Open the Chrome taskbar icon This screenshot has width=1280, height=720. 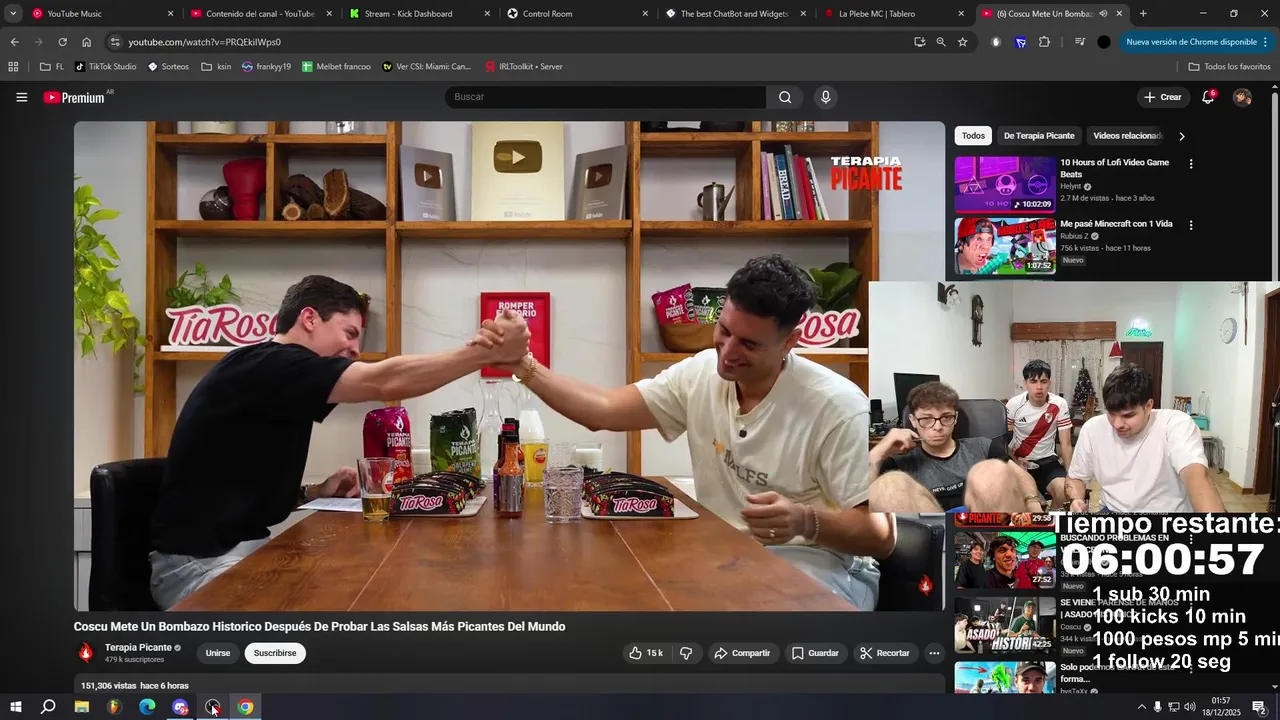(245, 707)
